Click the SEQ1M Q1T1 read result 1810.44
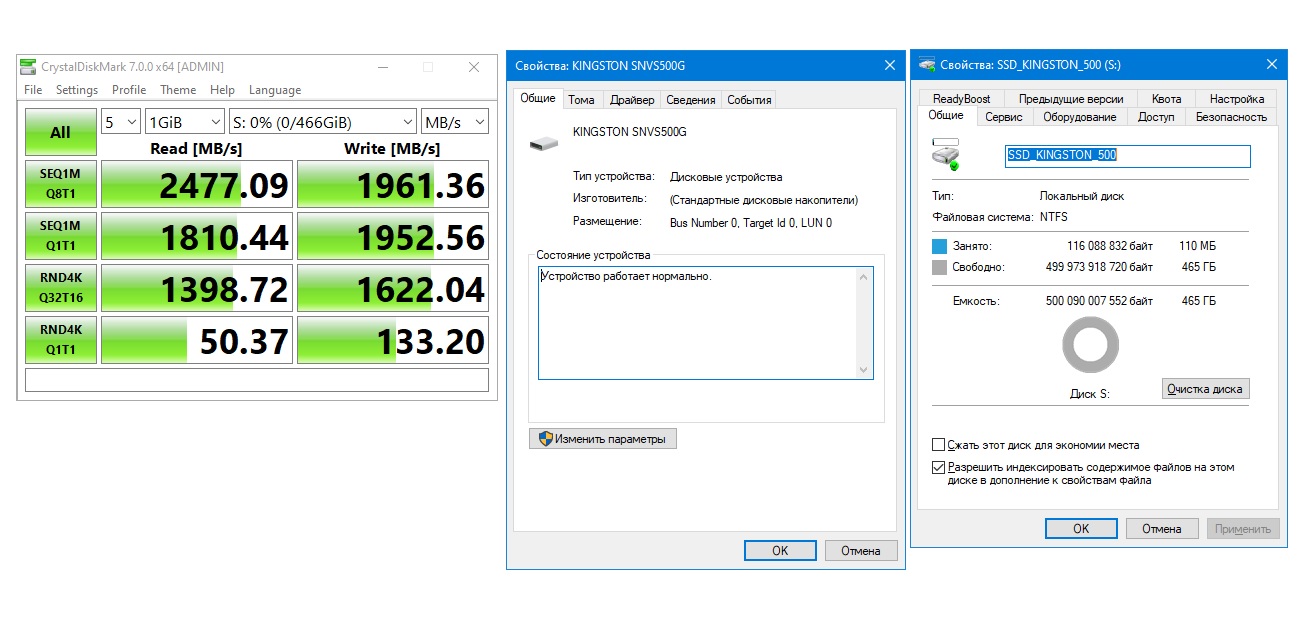Image resolution: width=1298 pixels, height=617 pixels. (x=197, y=236)
